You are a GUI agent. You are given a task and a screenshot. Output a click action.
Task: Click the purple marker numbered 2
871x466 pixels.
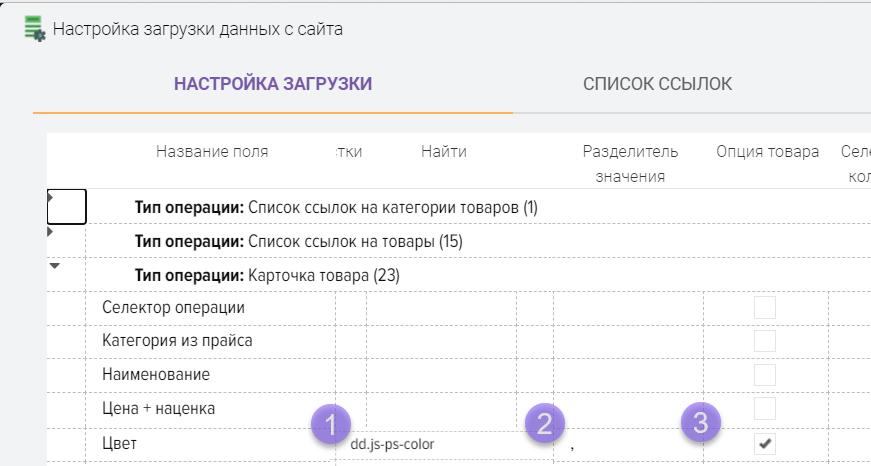click(x=544, y=424)
